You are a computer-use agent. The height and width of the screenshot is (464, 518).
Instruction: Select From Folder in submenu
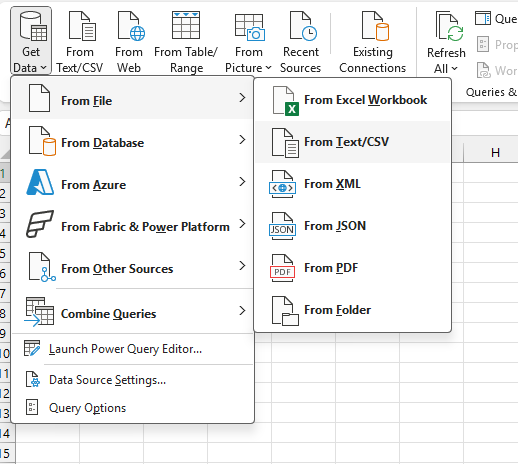pyautogui.click(x=353, y=310)
